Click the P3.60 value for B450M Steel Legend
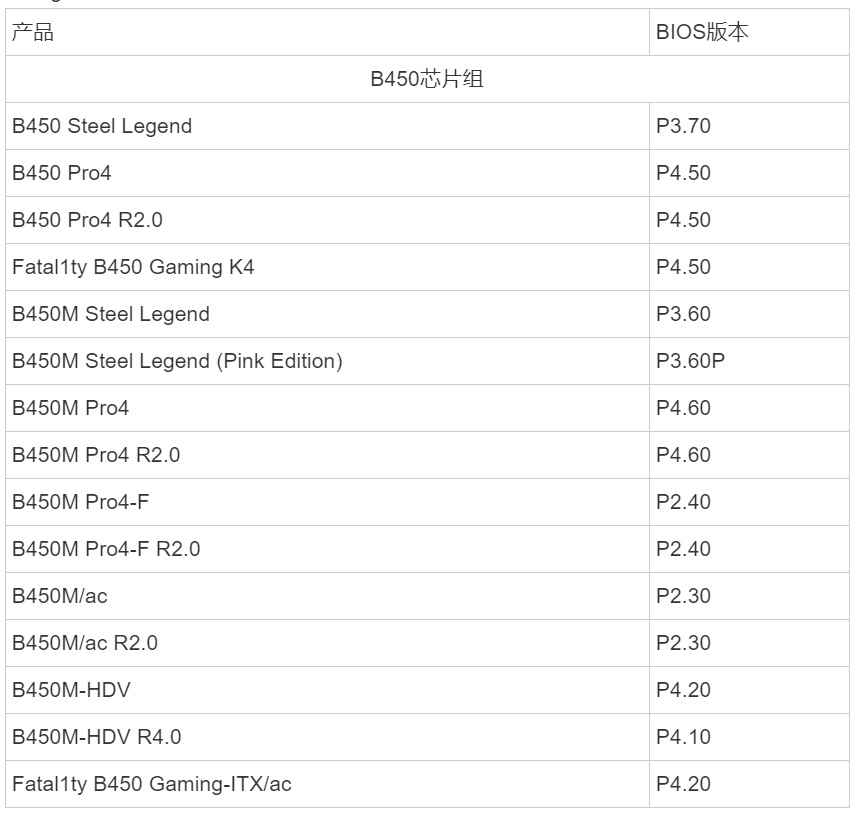This screenshot has height=819, width=856. (x=683, y=314)
